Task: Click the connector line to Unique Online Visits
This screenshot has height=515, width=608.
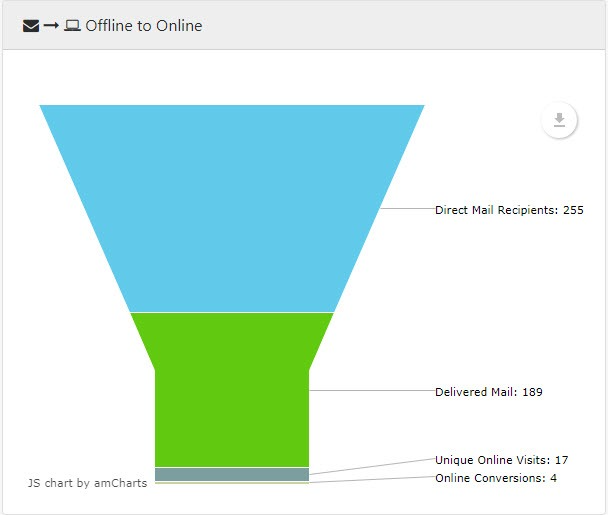Action: click(x=372, y=467)
